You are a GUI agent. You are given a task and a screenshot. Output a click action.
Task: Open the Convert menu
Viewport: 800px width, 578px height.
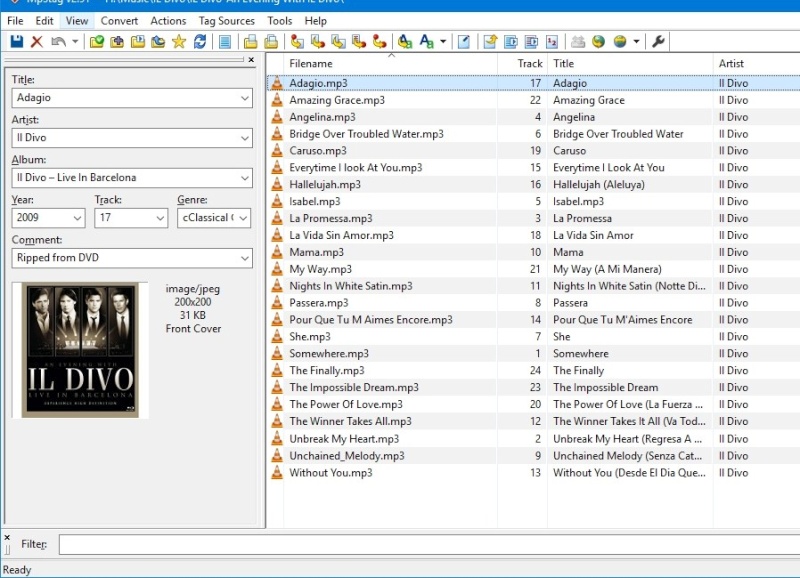click(119, 21)
